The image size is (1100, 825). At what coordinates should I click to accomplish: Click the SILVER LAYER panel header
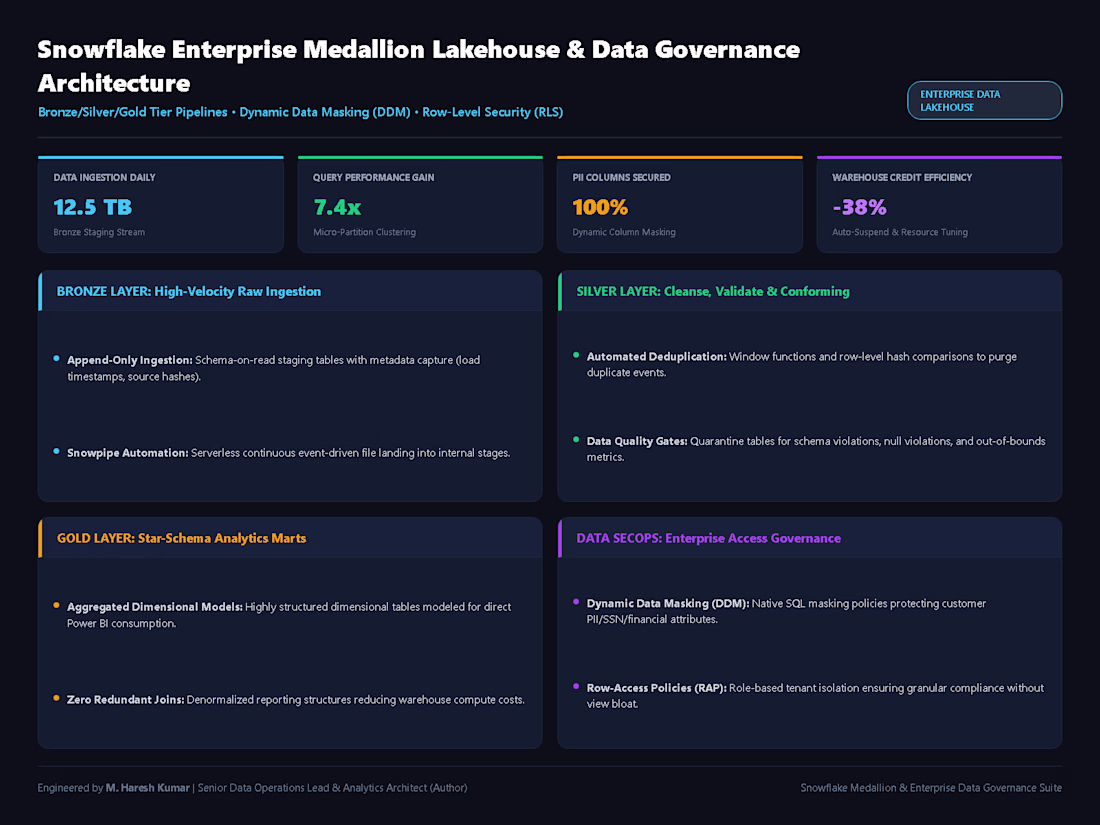pyautogui.click(x=810, y=291)
